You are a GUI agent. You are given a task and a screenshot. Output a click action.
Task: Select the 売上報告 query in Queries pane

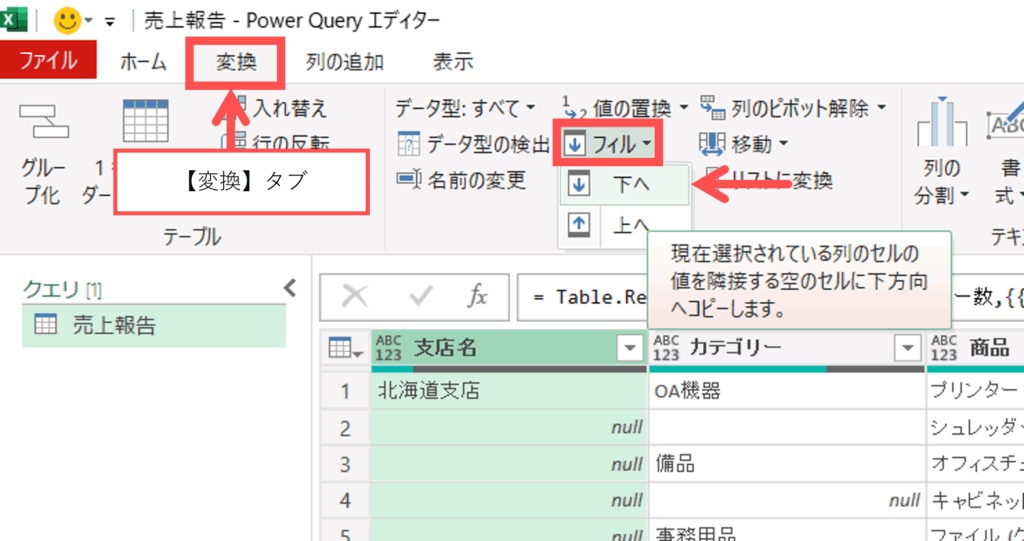114,325
